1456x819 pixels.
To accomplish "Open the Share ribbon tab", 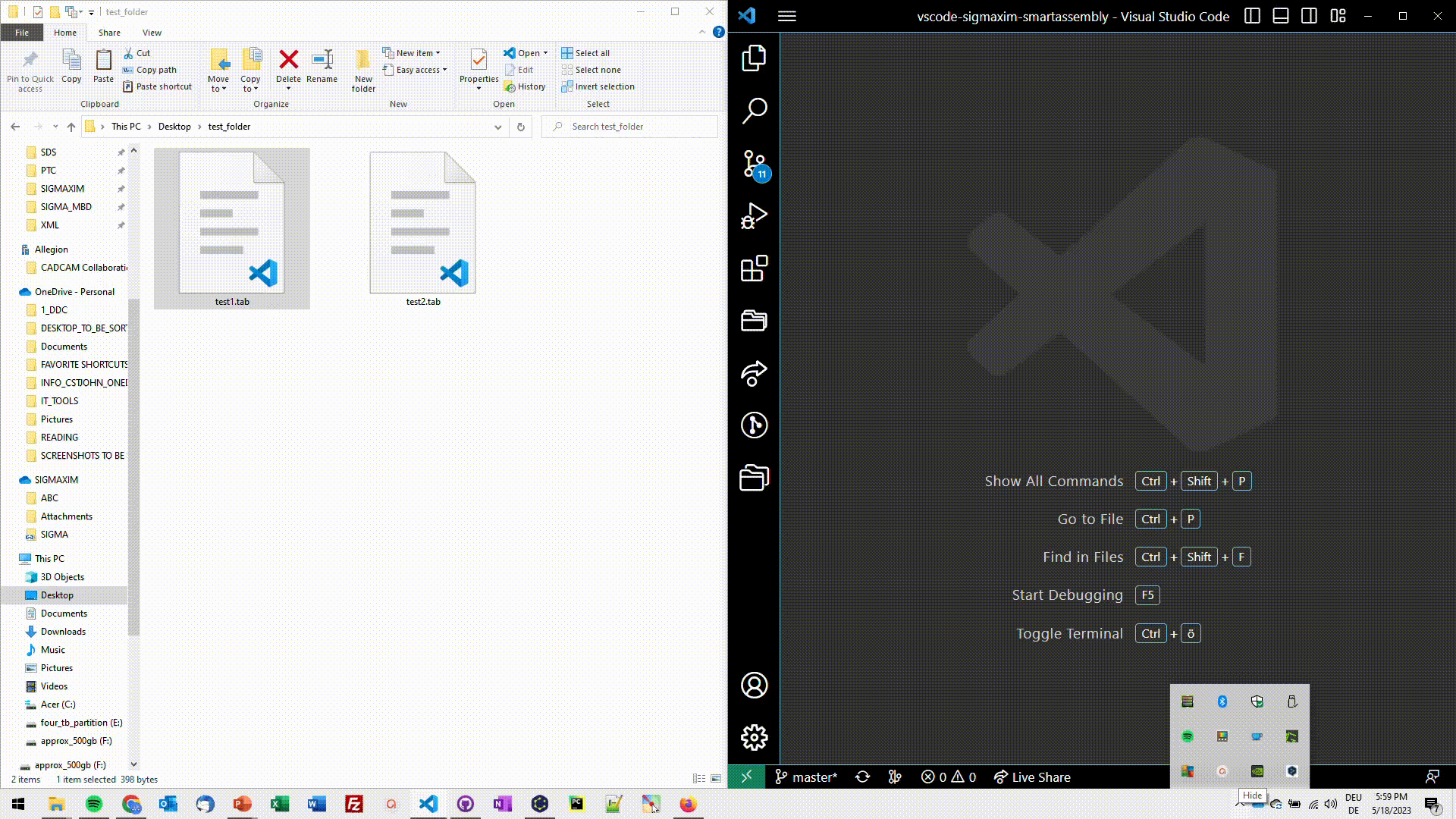I will [109, 33].
